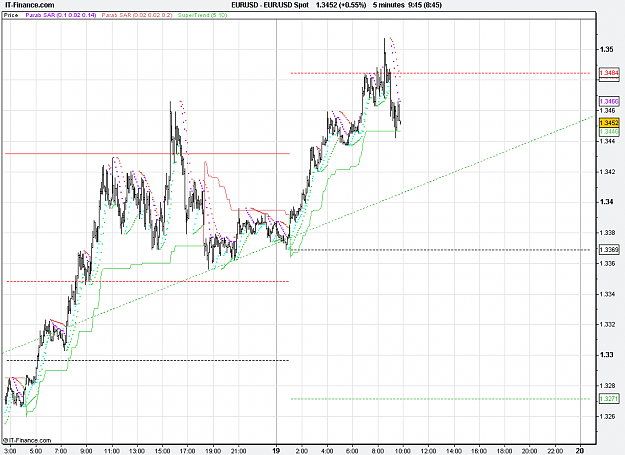Viewport: 625px width, 455px height.
Task: Click the 3:00 time axis label
Action: coord(10,451)
